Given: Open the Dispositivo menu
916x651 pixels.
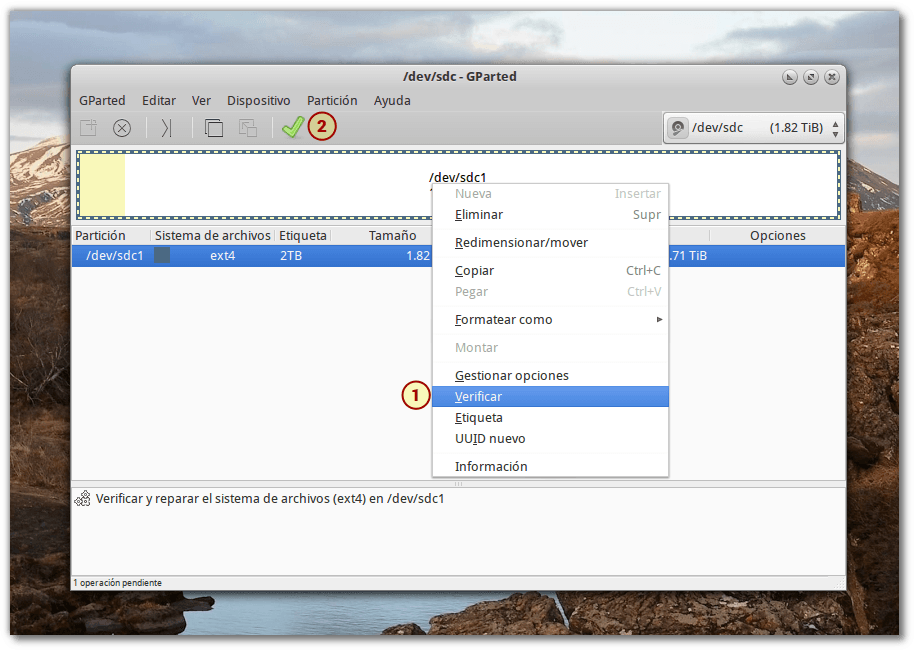Looking at the screenshot, I should 258,100.
